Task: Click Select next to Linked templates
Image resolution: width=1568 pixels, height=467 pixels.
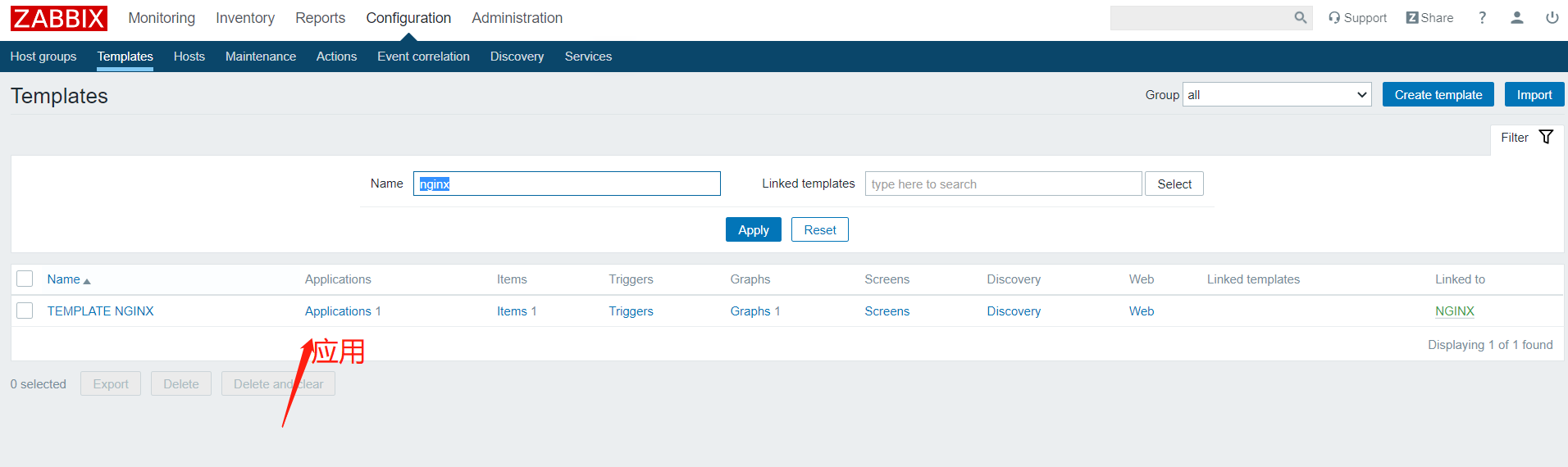Action: (1174, 184)
